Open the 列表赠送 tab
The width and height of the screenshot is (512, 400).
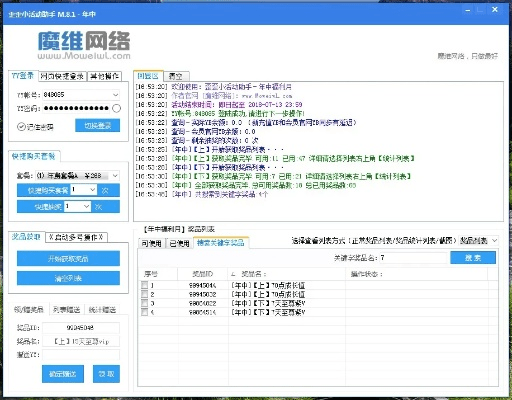[x=67, y=310]
